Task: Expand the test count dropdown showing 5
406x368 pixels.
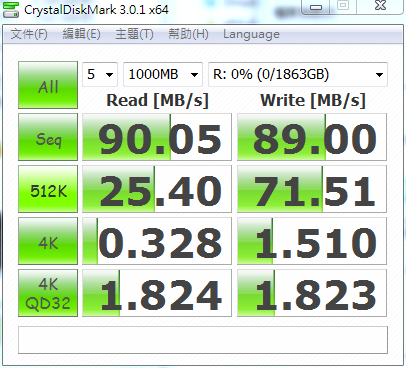Action: [x=100, y=74]
